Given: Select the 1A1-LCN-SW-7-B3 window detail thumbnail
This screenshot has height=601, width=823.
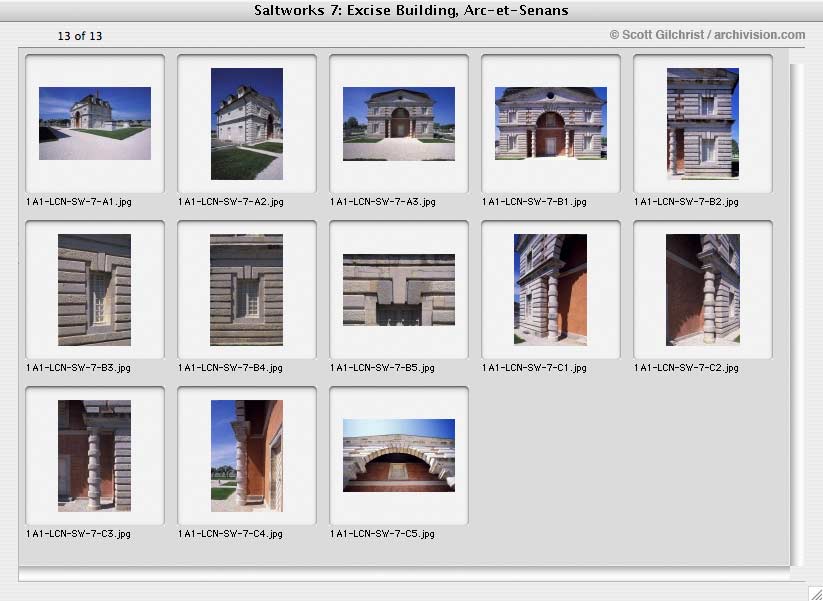Looking at the screenshot, I should (94, 290).
